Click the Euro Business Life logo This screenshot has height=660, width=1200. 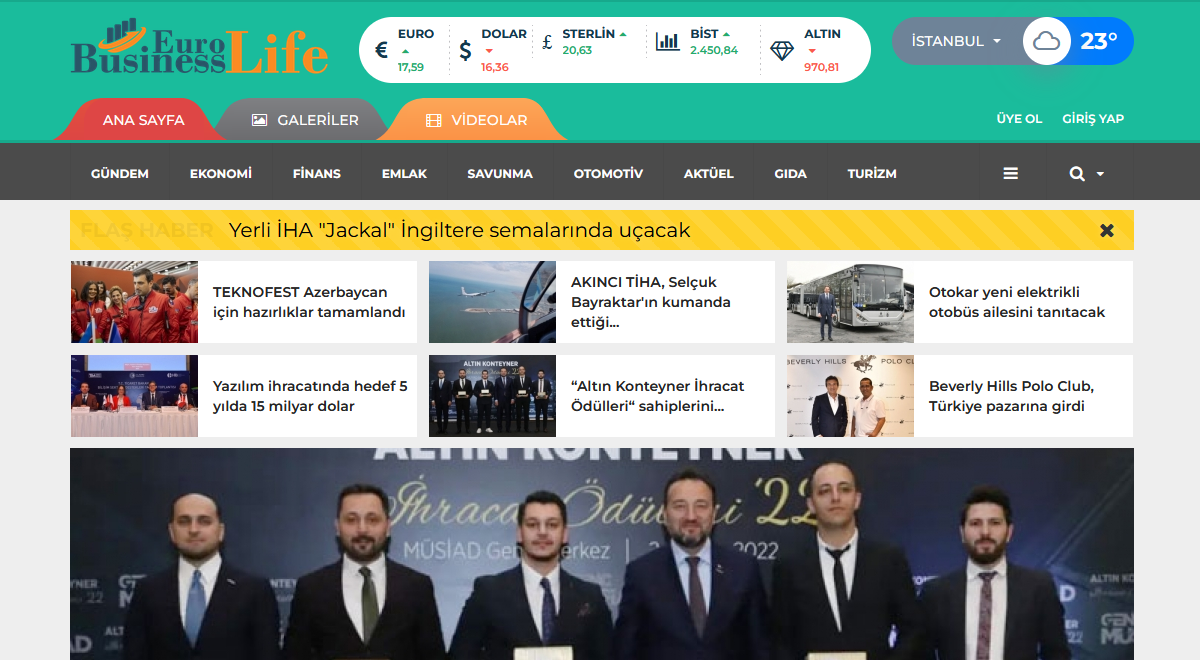point(199,49)
